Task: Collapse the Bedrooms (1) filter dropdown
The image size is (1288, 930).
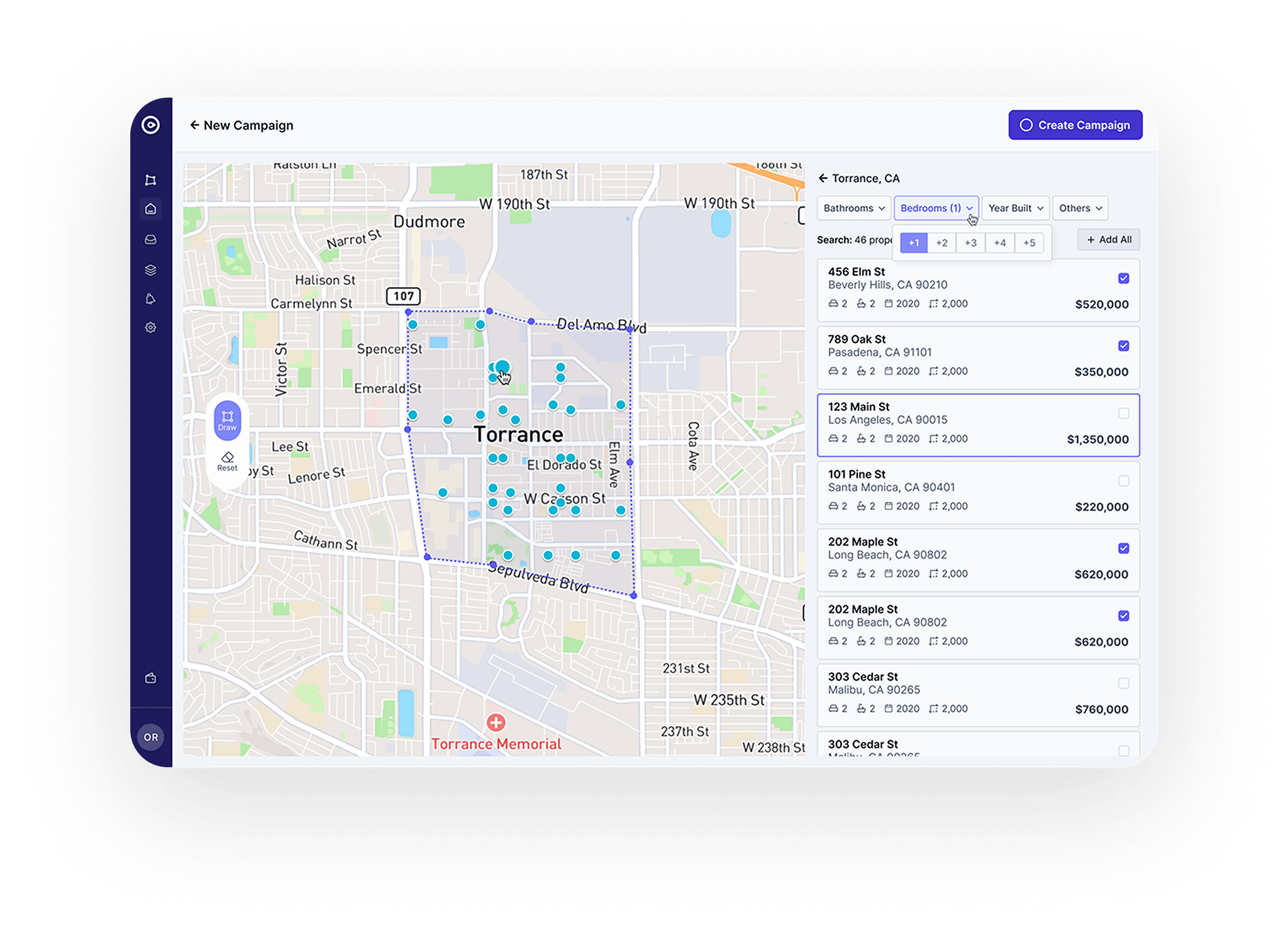Action: click(x=936, y=208)
